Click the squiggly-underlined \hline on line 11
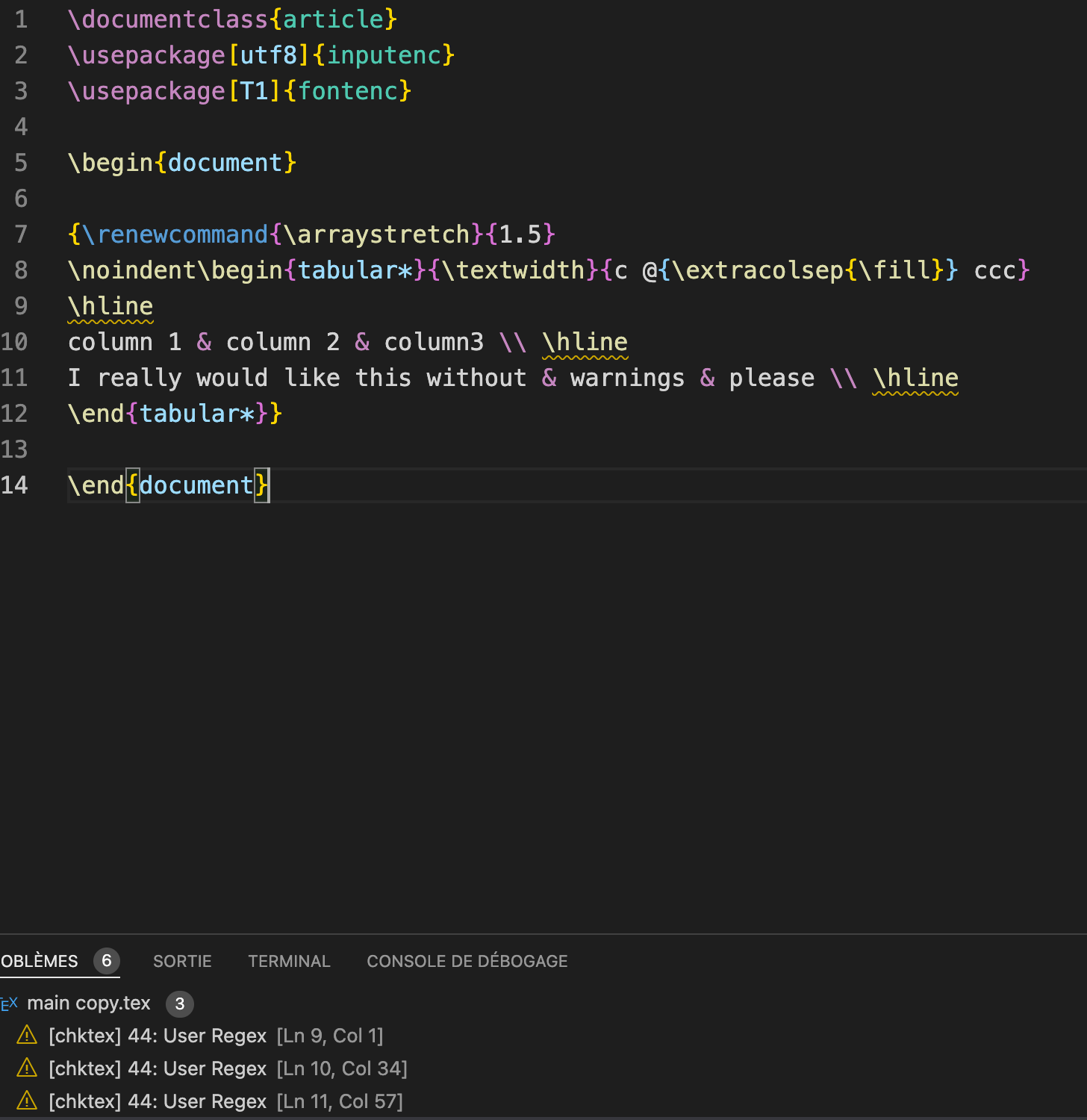 tap(915, 377)
